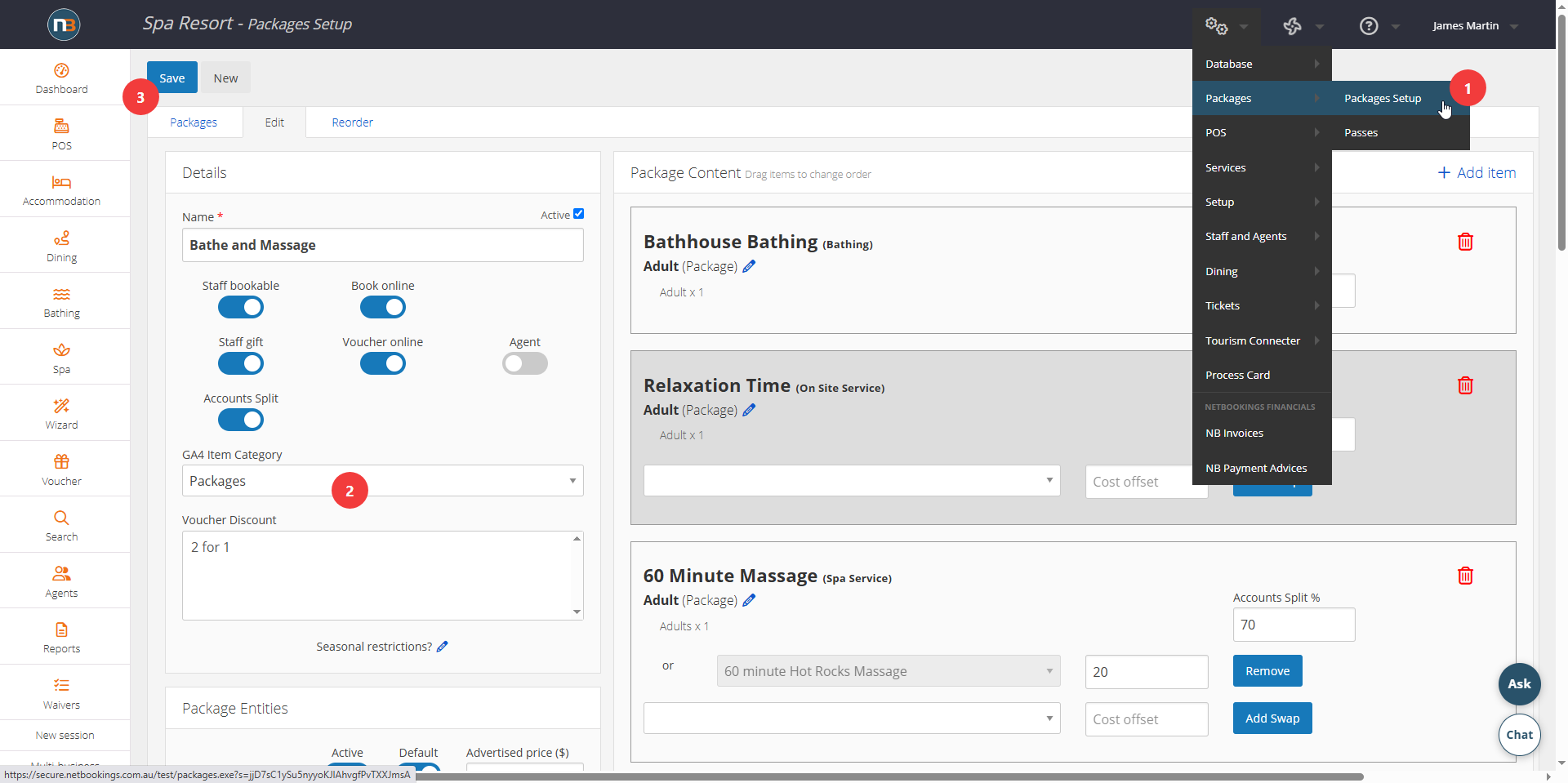Edit Relaxation Time Adult package pencil
This screenshot has height=783, width=1568.
click(x=749, y=410)
